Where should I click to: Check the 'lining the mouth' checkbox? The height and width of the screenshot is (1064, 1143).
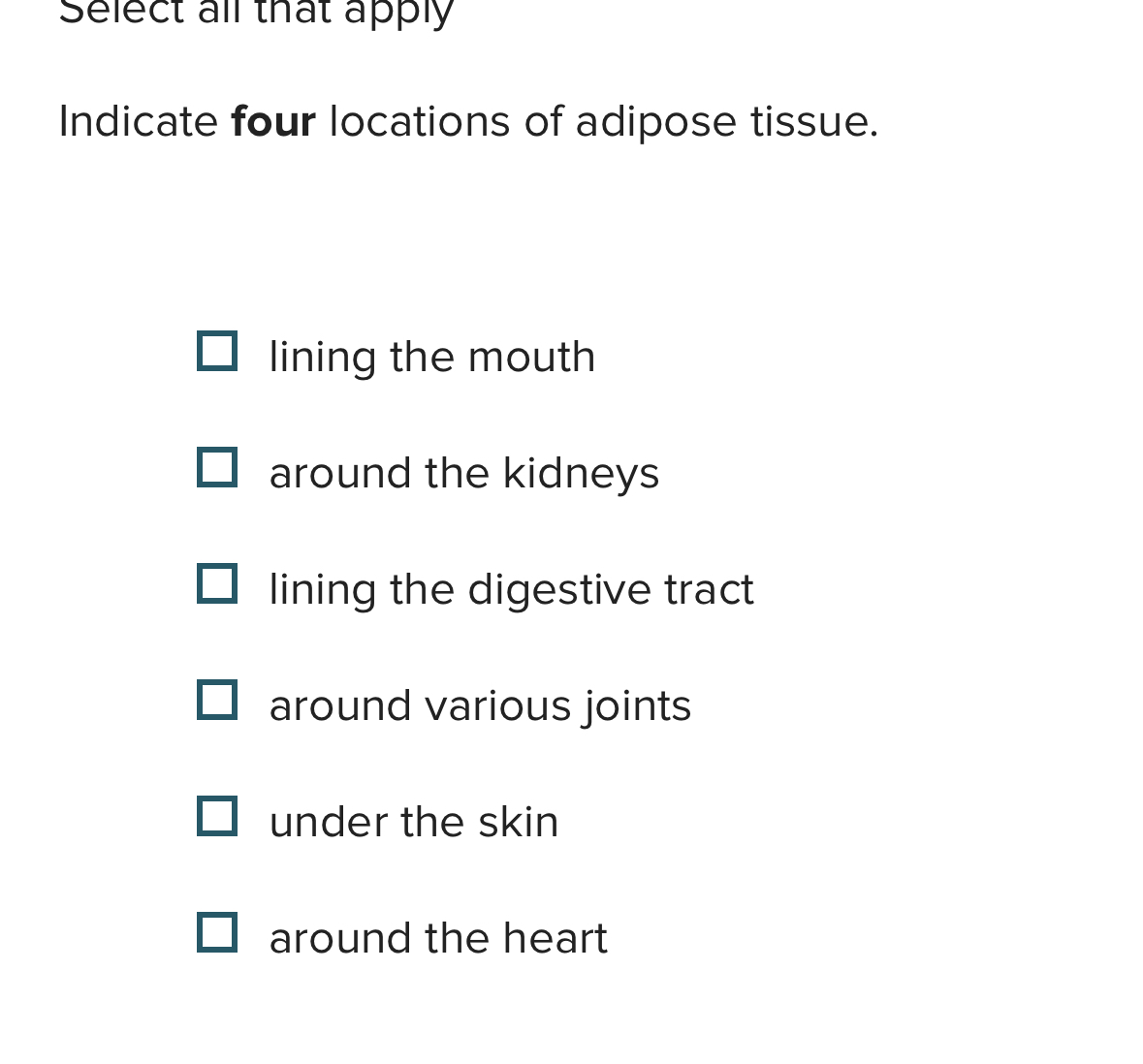click(217, 351)
